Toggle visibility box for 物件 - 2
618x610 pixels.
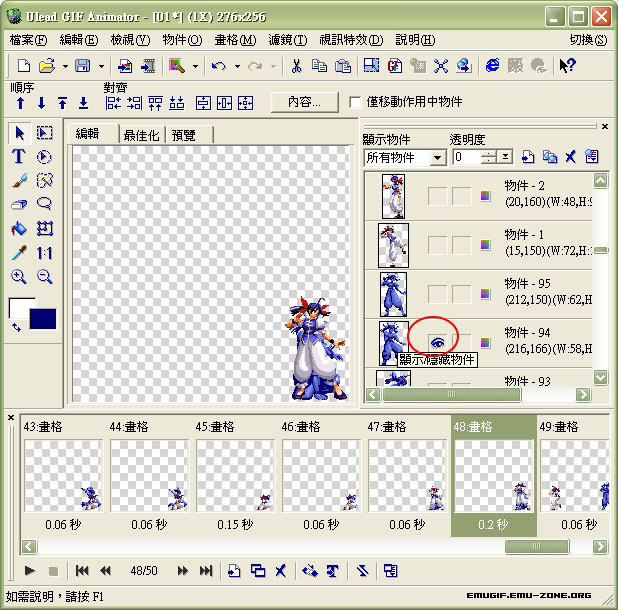coord(437,196)
